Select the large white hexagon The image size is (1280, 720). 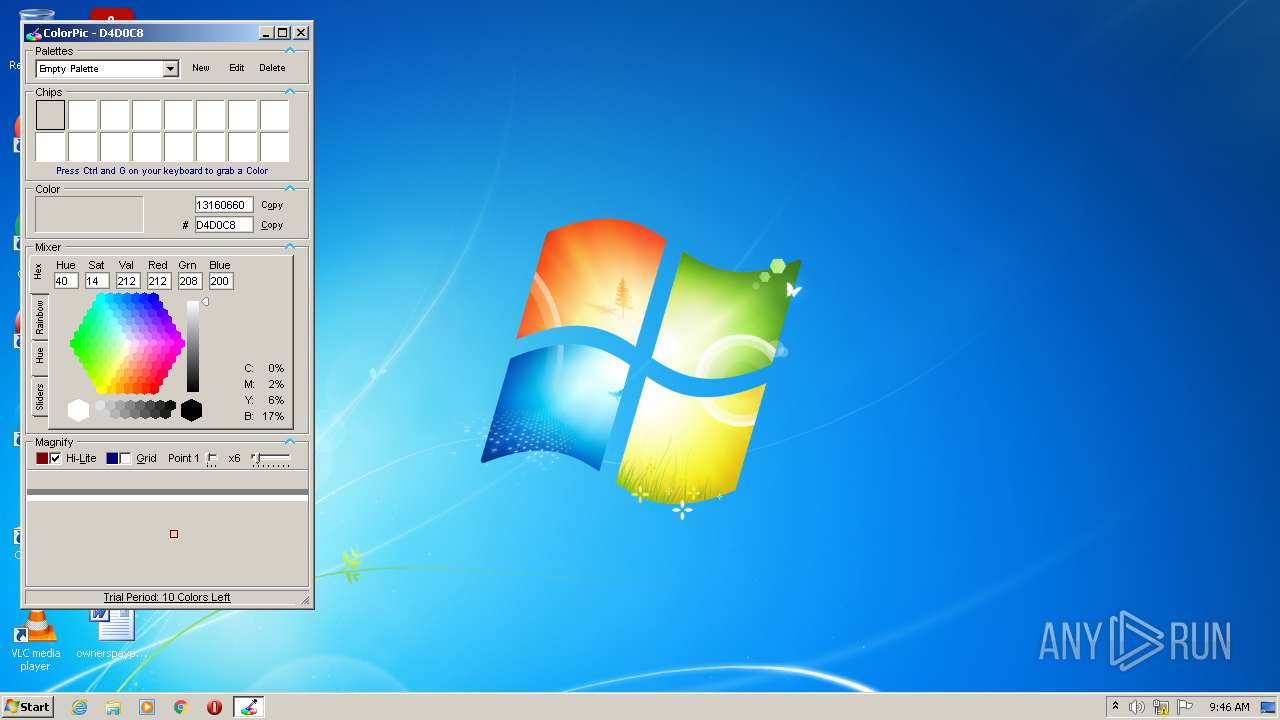[x=79, y=410]
